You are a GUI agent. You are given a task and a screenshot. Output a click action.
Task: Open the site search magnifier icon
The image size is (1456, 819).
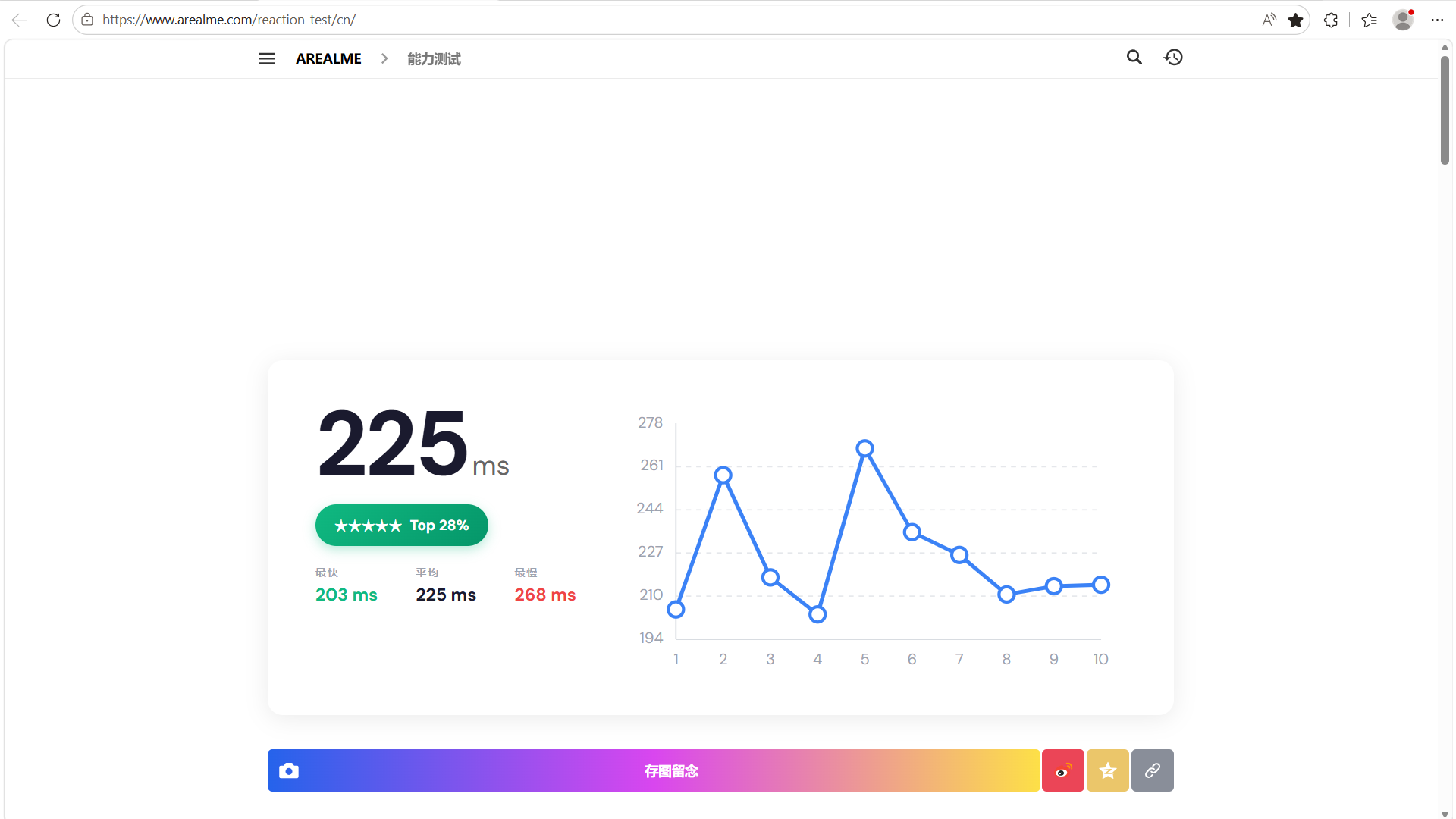1134,57
